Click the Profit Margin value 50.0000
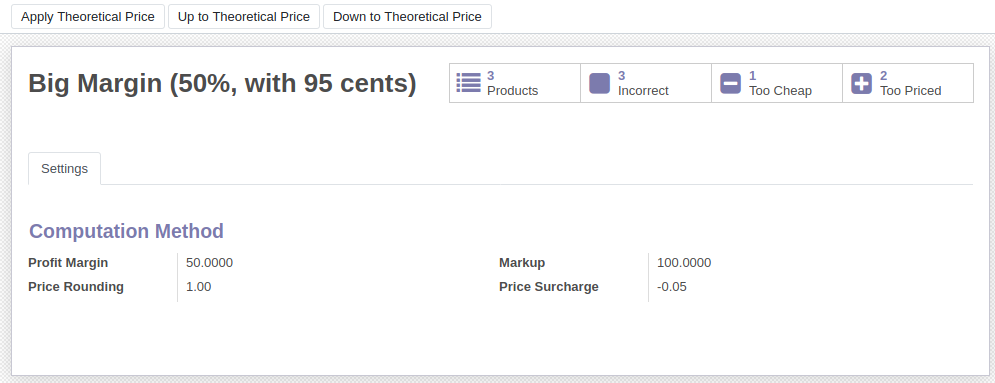 click(x=209, y=263)
